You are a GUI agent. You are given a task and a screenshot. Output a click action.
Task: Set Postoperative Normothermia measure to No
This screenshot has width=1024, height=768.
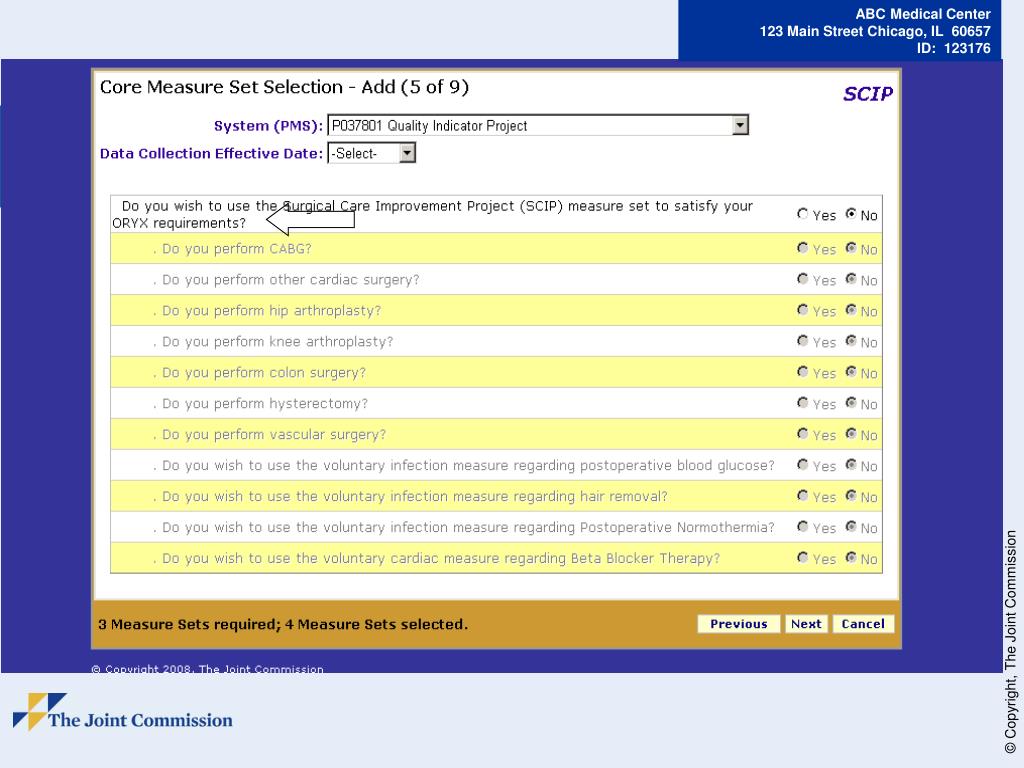pos(851,526)
